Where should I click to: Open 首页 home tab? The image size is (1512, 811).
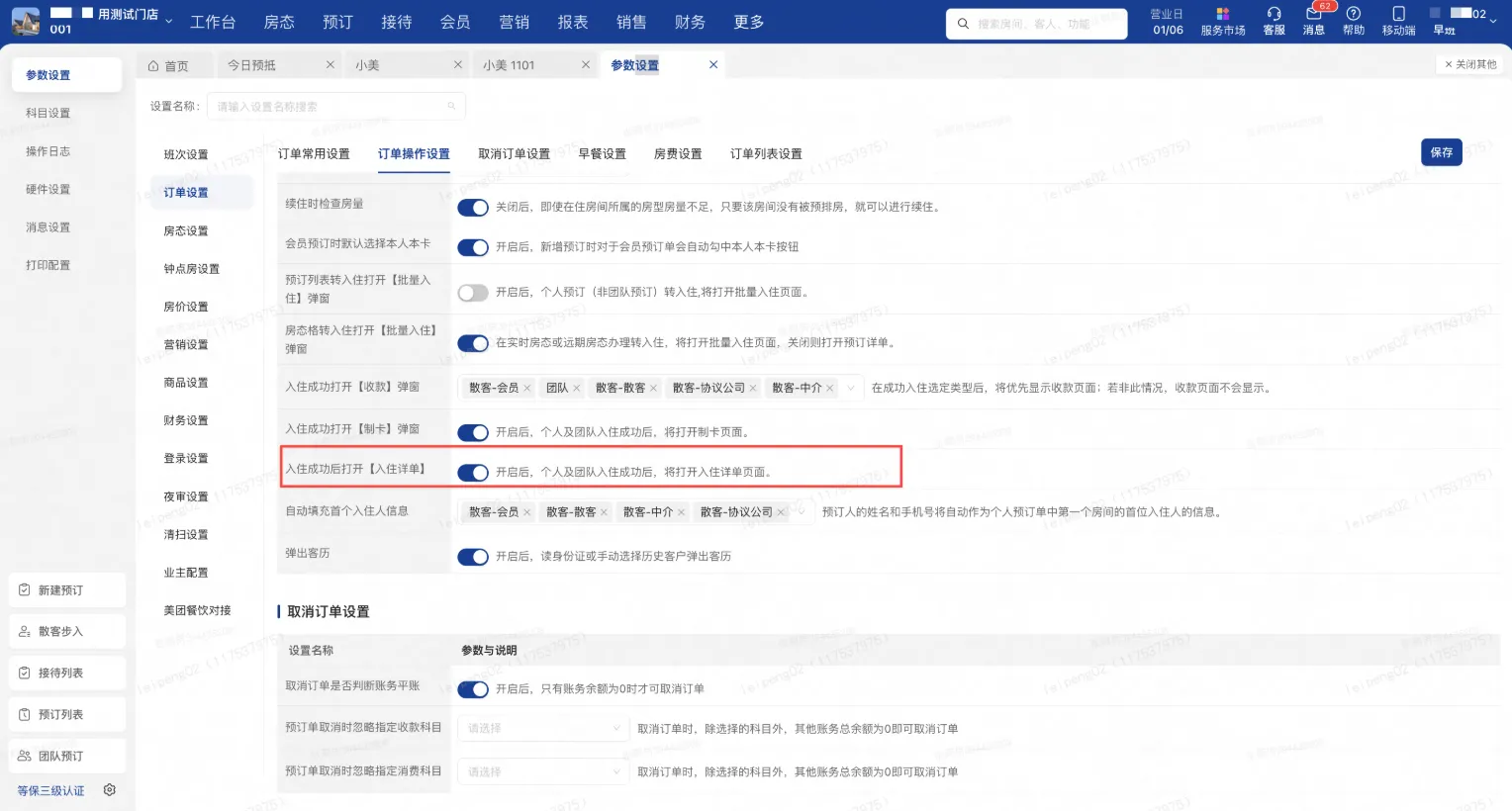[x=175, y=65]
